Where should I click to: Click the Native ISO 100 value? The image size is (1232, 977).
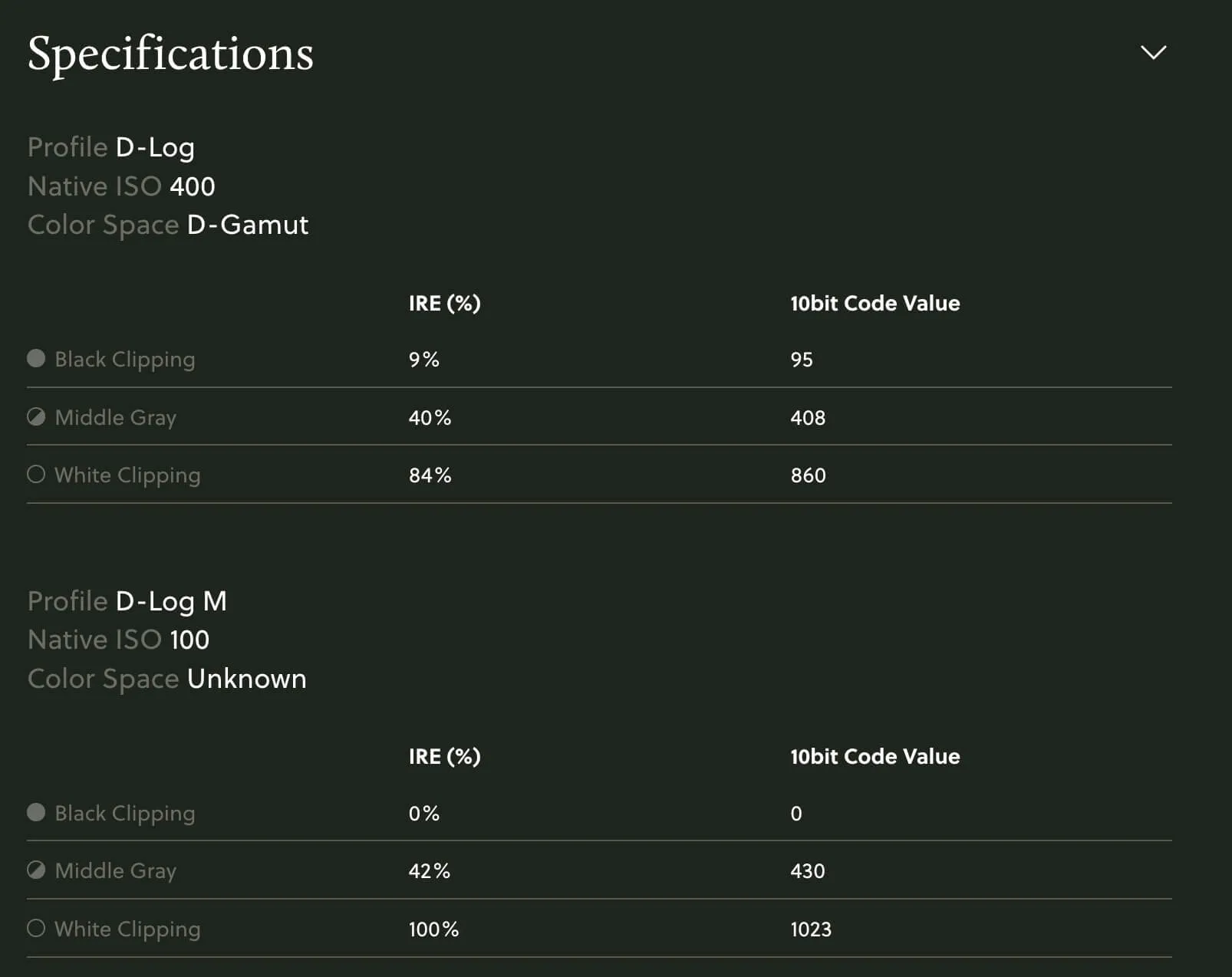[x=189, y=640]
